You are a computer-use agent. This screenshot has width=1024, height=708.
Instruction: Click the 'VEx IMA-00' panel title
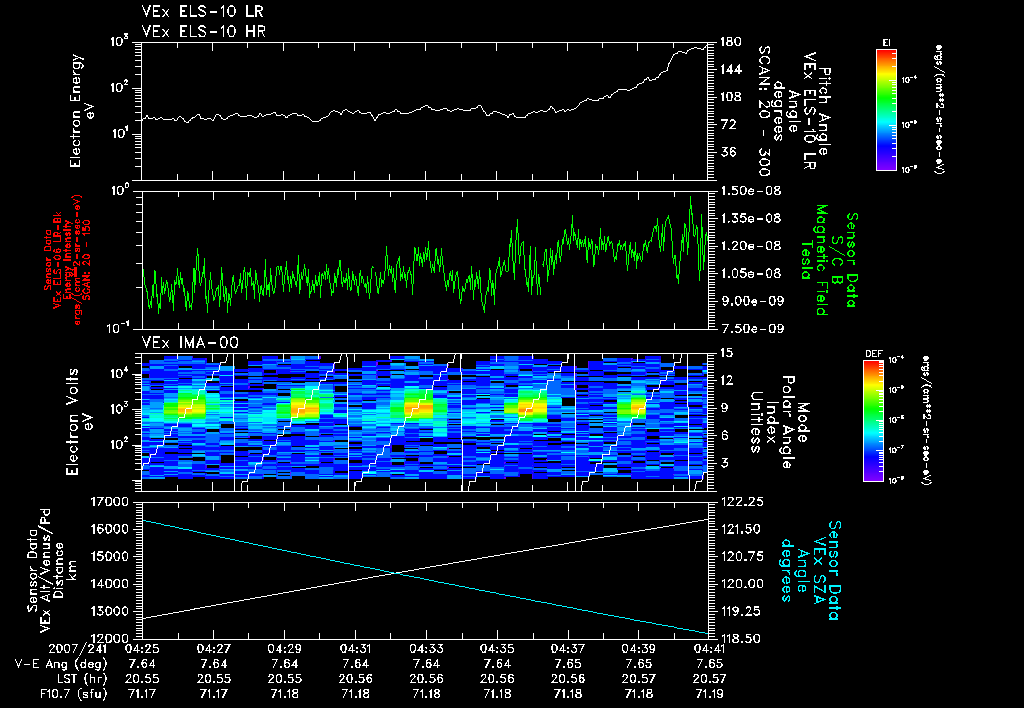click(190, 342)
